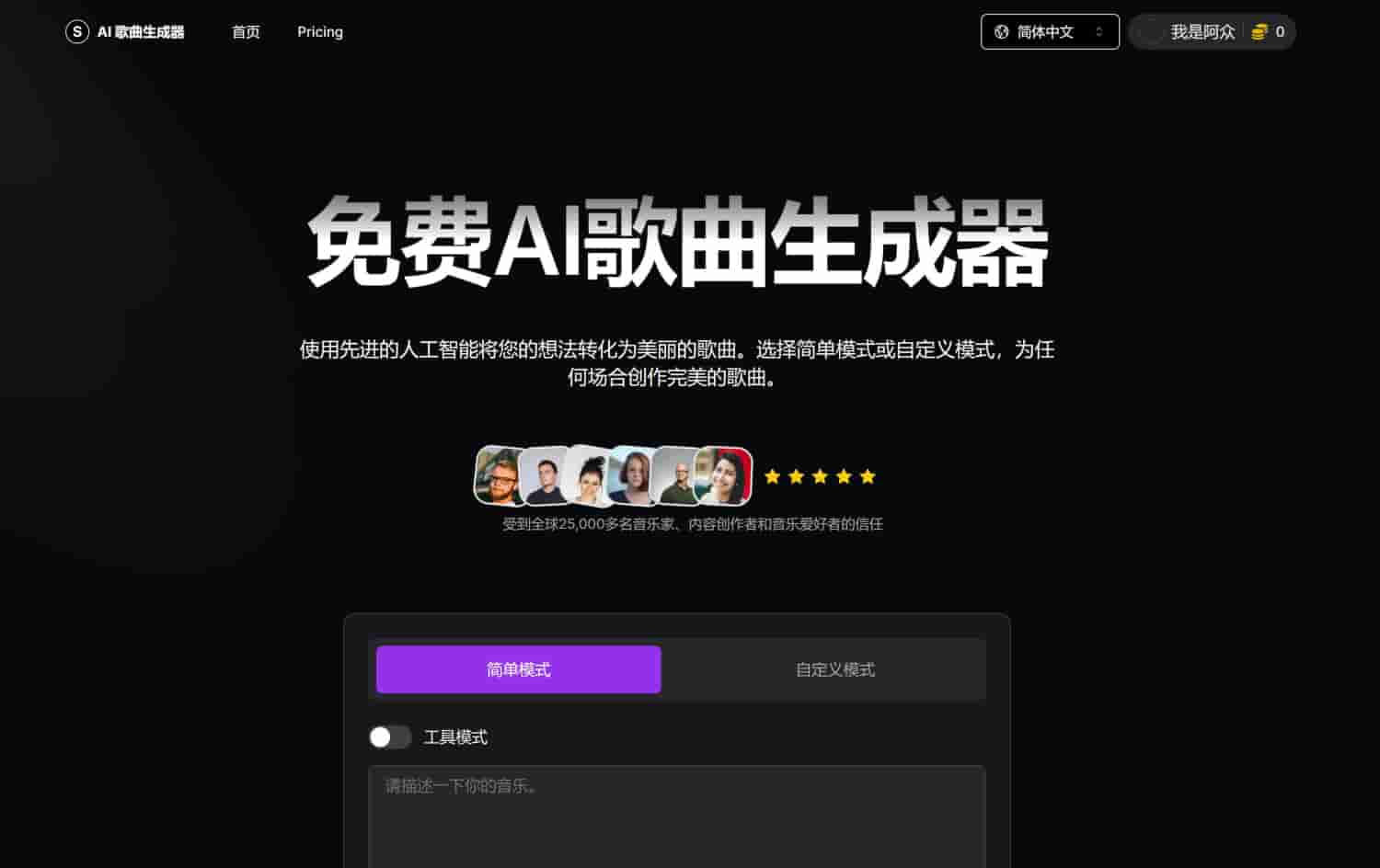Click the user avatar next to 我是阿众

(x=1149, y=31)
